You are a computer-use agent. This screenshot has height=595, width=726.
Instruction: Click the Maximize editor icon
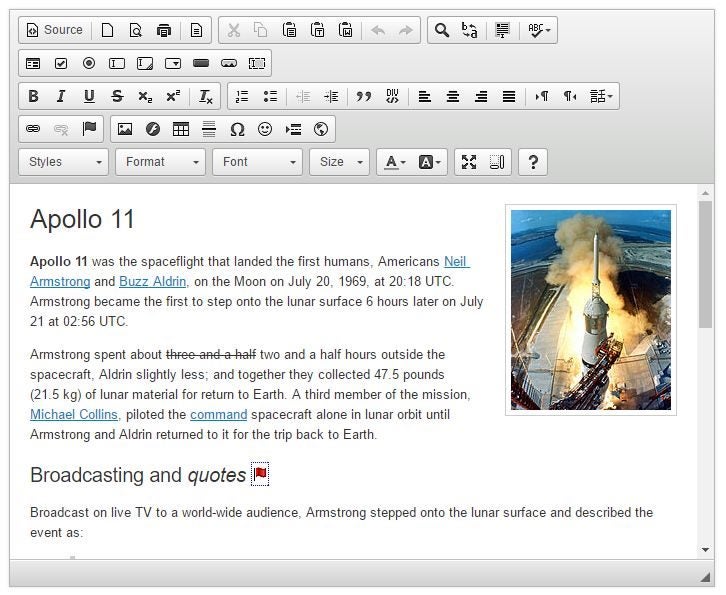click(469, 162)
